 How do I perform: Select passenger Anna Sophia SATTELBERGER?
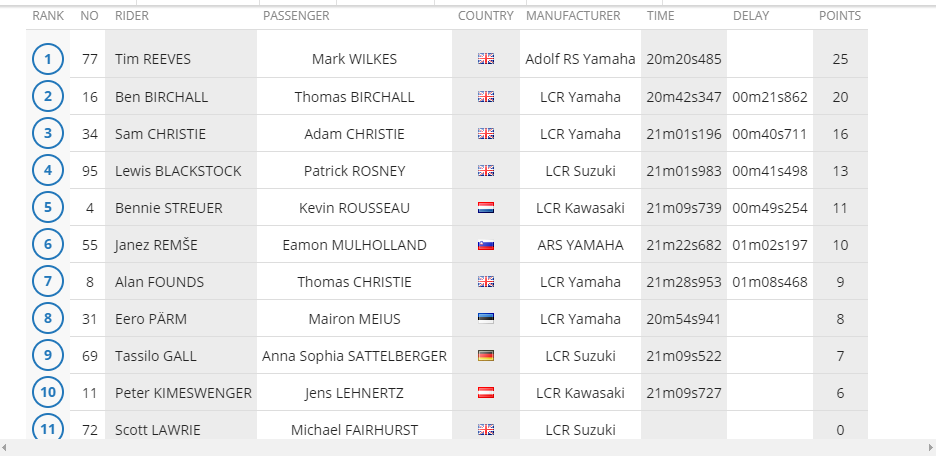click(x=355, y=356)
